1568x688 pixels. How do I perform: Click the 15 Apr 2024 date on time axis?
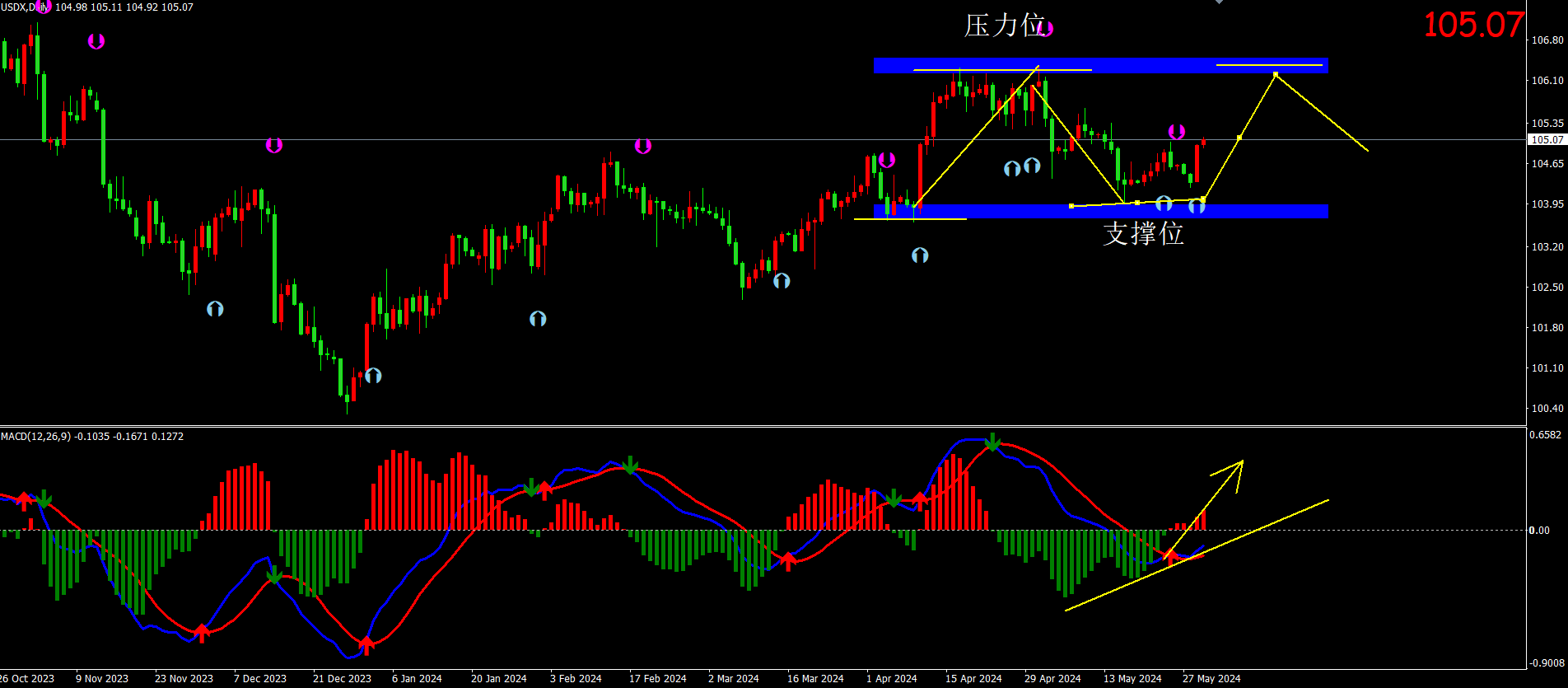click(973, 679)
